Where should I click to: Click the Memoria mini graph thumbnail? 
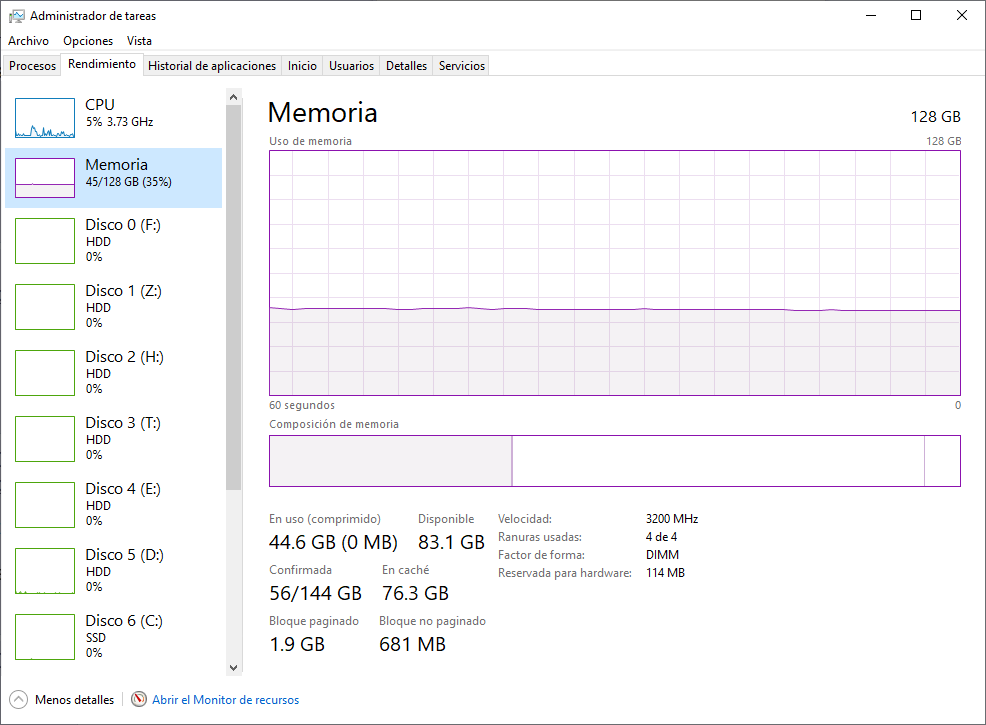click(45, 178)
